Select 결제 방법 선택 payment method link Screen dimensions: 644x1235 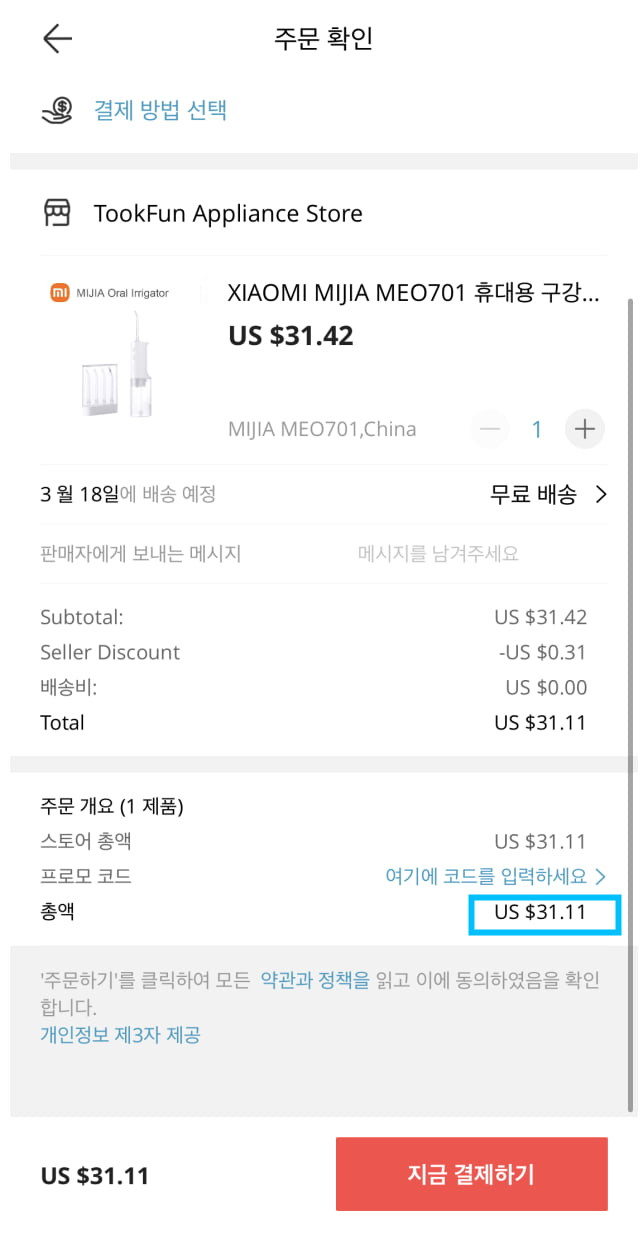click(160, 109)
